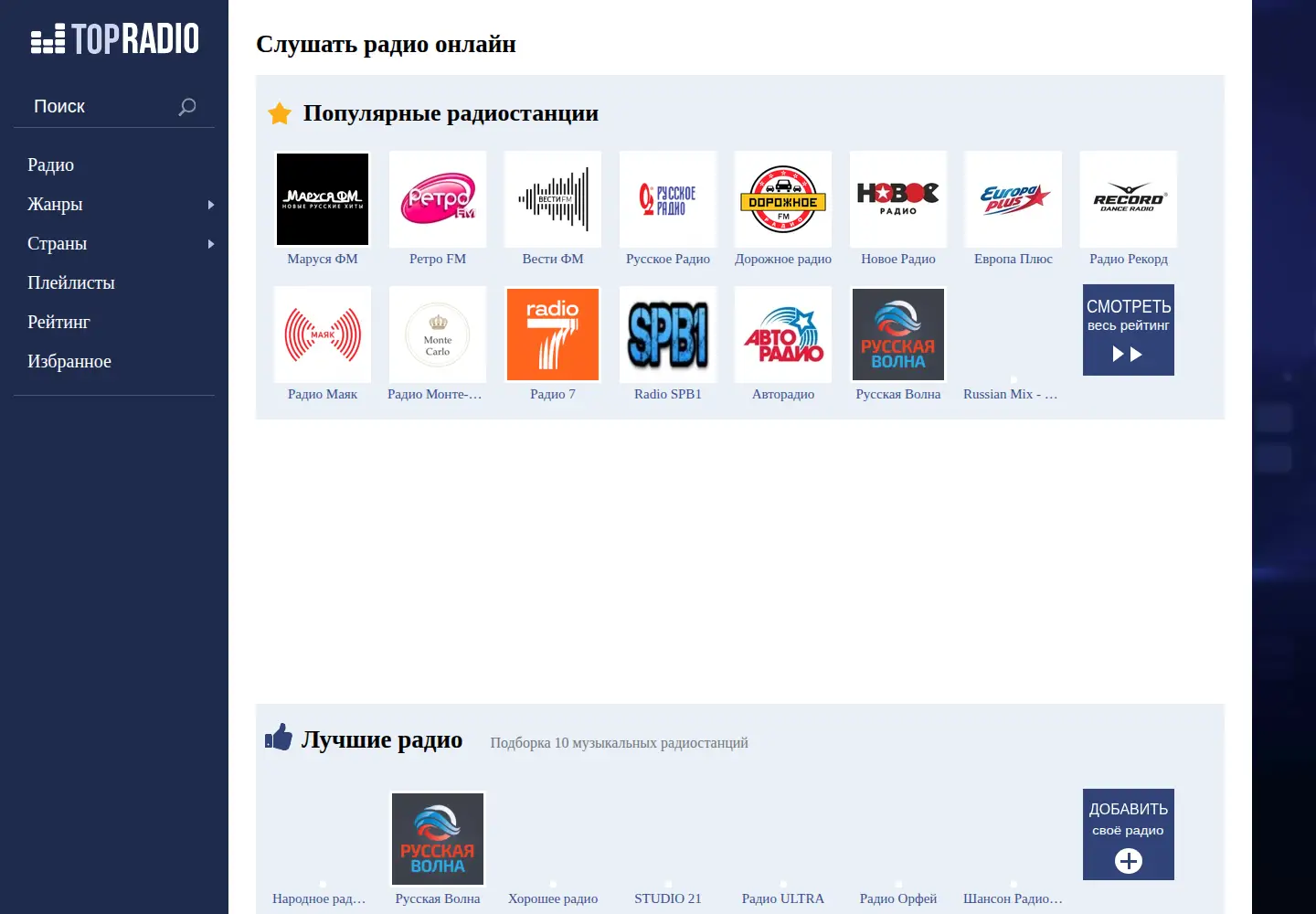Open the Дорожное радио station logo
1316x914 pixels.
(x=783, y=199)
